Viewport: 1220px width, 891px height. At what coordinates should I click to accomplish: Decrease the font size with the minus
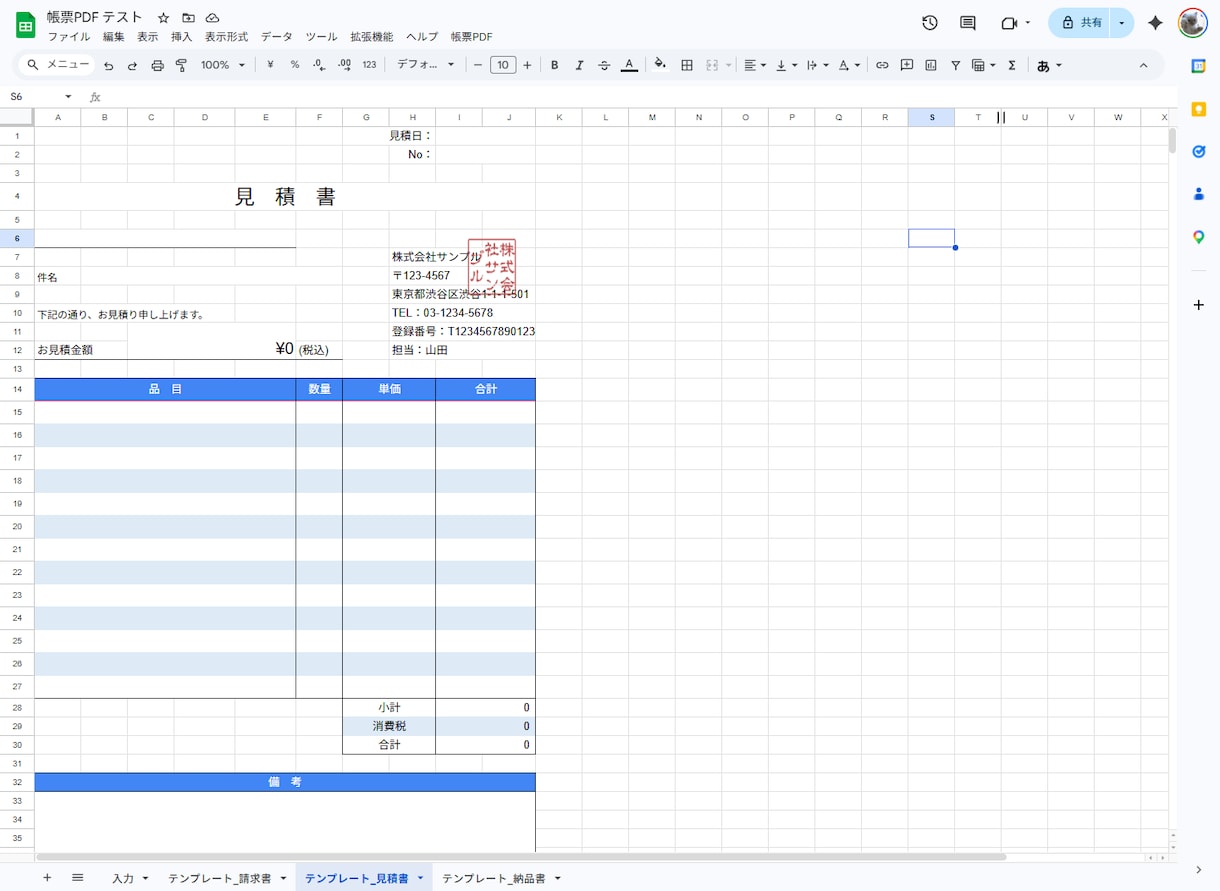click(x=478, y=65)
